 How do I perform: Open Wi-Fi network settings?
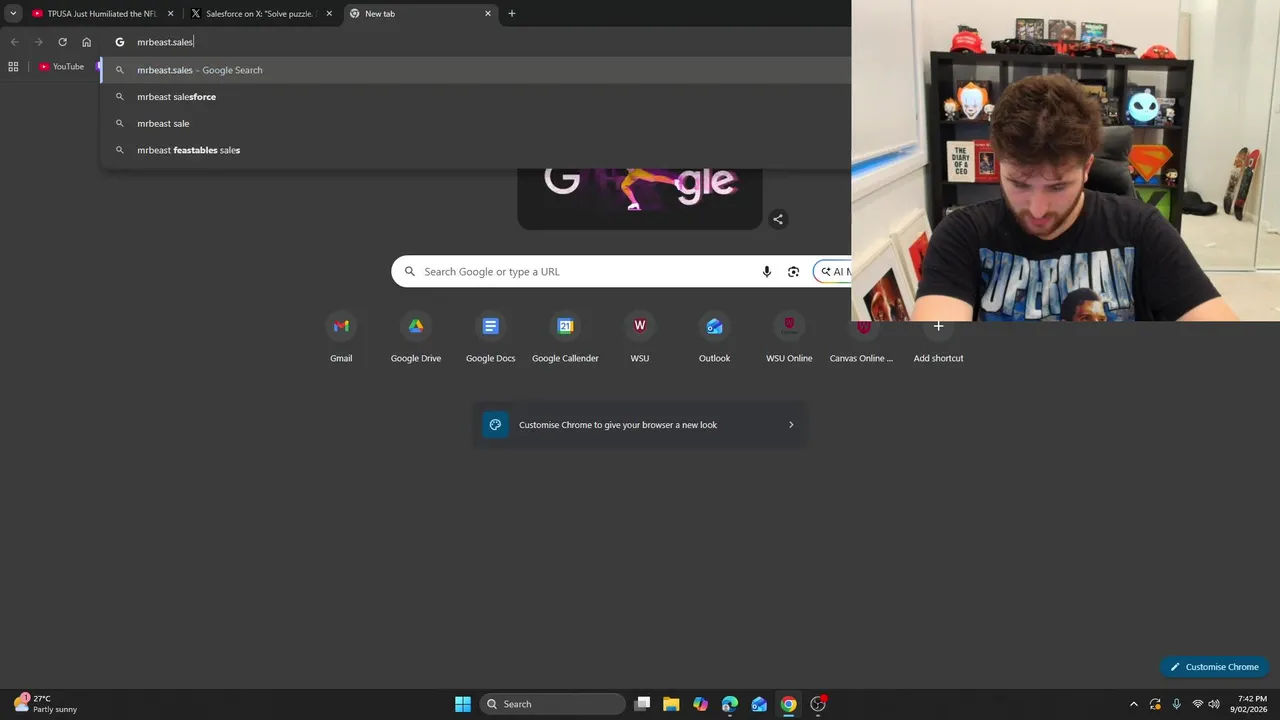tap(1198, 704)
